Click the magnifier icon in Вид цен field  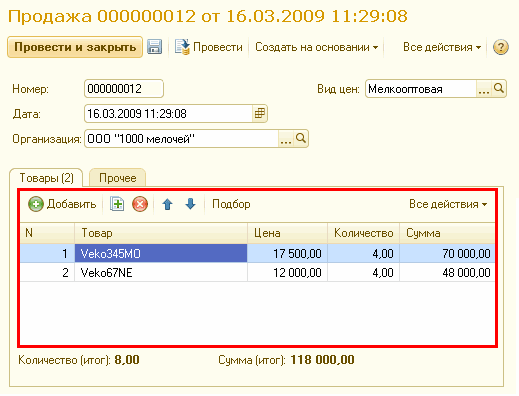pos(499,89)
